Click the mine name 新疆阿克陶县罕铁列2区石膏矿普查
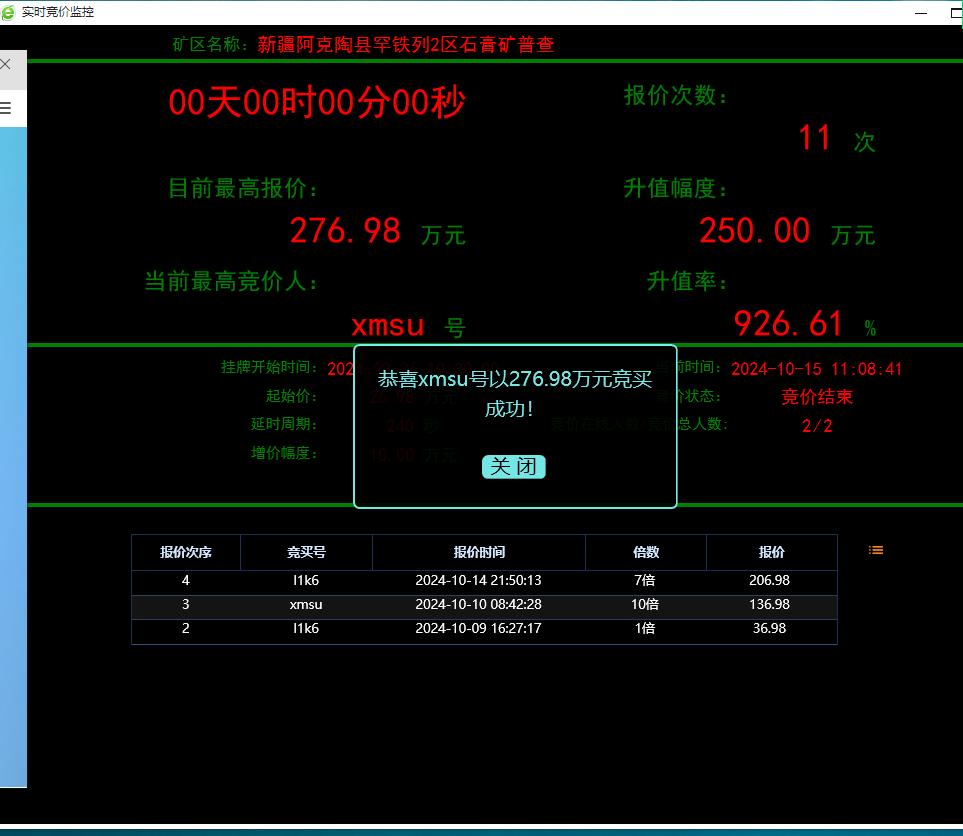This screenshot has width=963, height=836. point(405,45)
